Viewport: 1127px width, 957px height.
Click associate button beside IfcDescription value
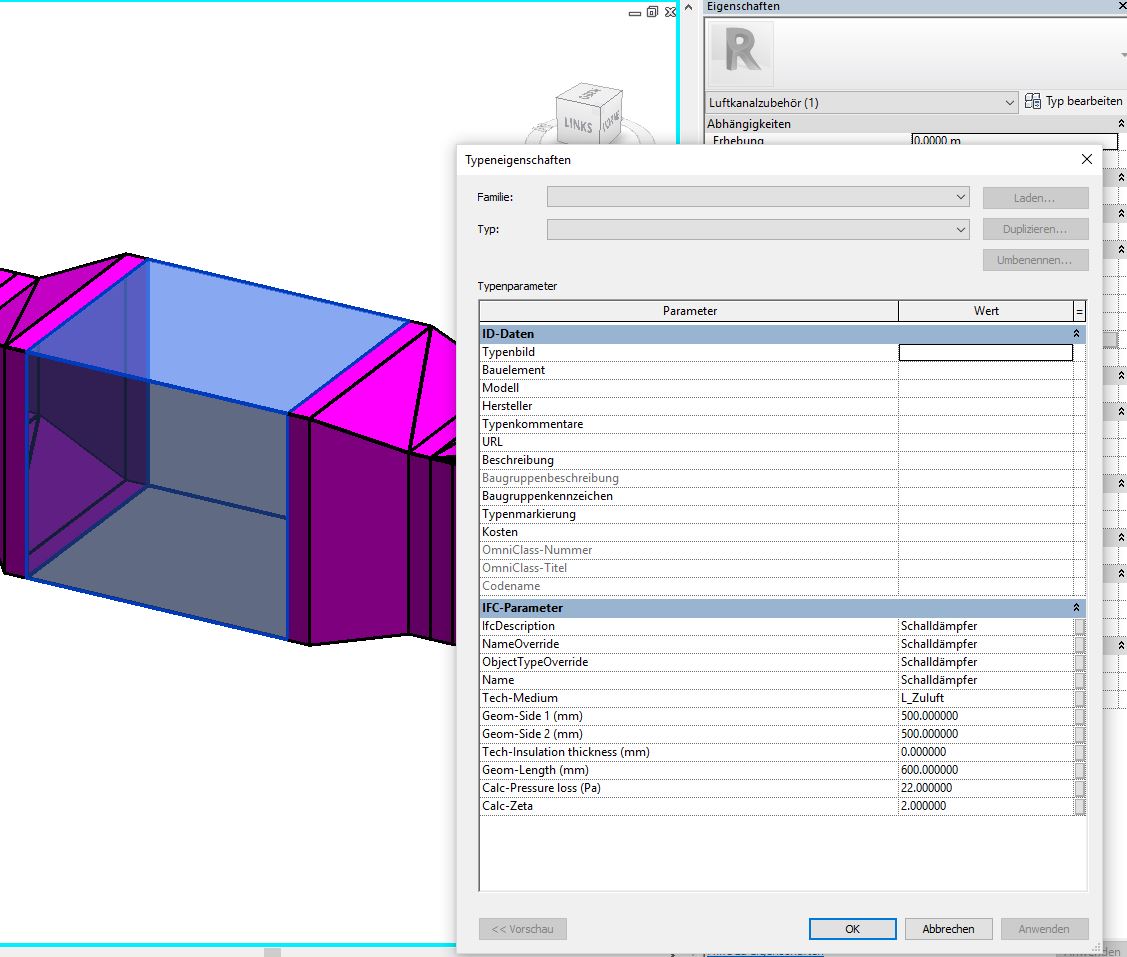pos(1079,626)
